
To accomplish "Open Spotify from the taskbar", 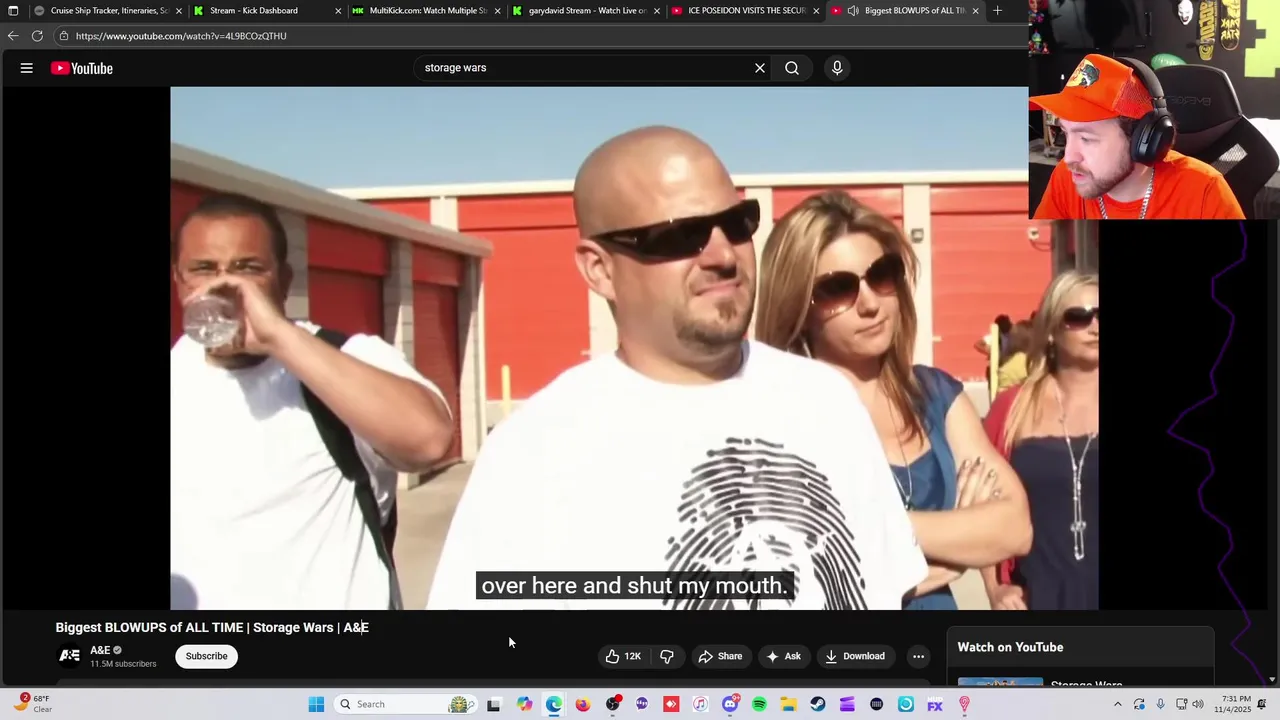I will click(759, 704).
